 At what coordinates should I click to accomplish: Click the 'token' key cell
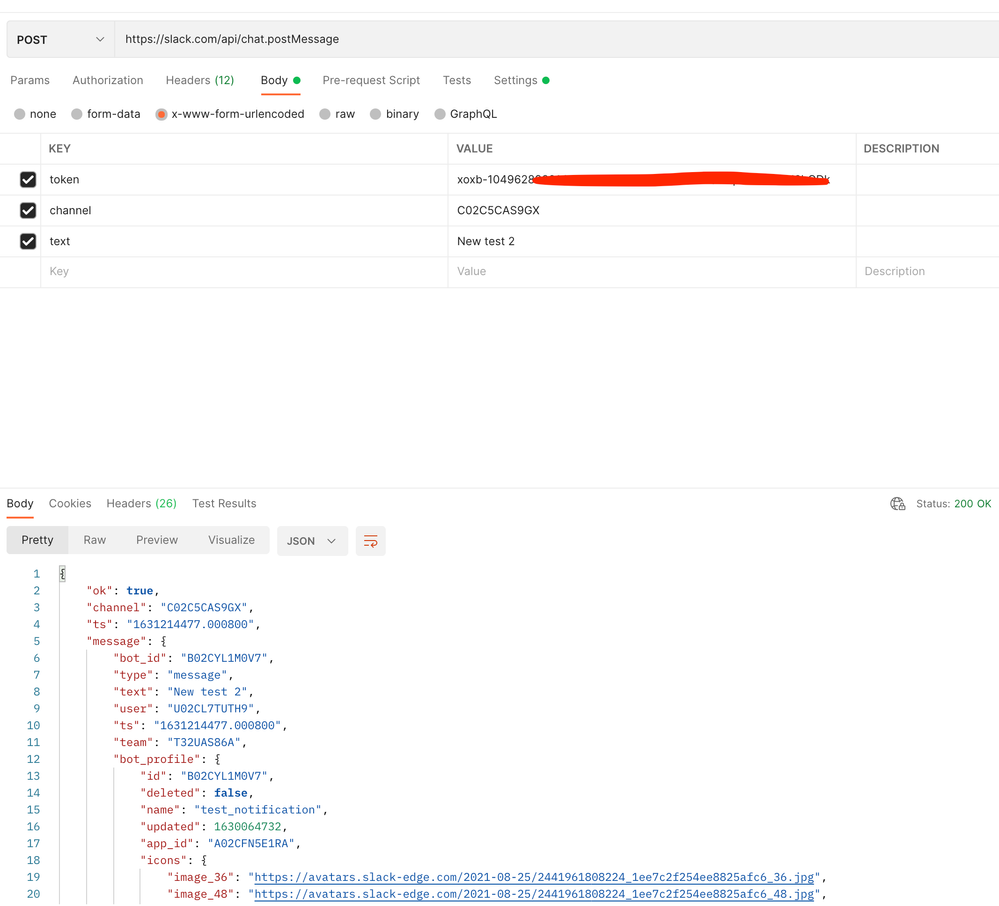(x=244, y=180)
